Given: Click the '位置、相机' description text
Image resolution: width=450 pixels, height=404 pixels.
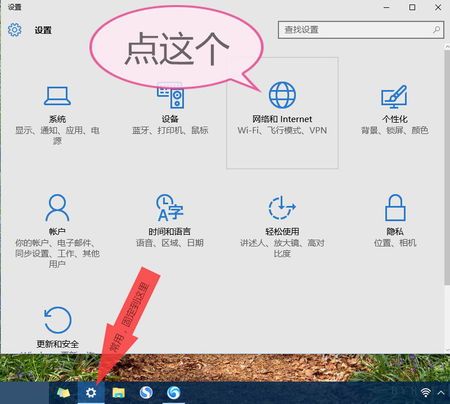Looking at the screenshot, I should (x=395, y=243).
